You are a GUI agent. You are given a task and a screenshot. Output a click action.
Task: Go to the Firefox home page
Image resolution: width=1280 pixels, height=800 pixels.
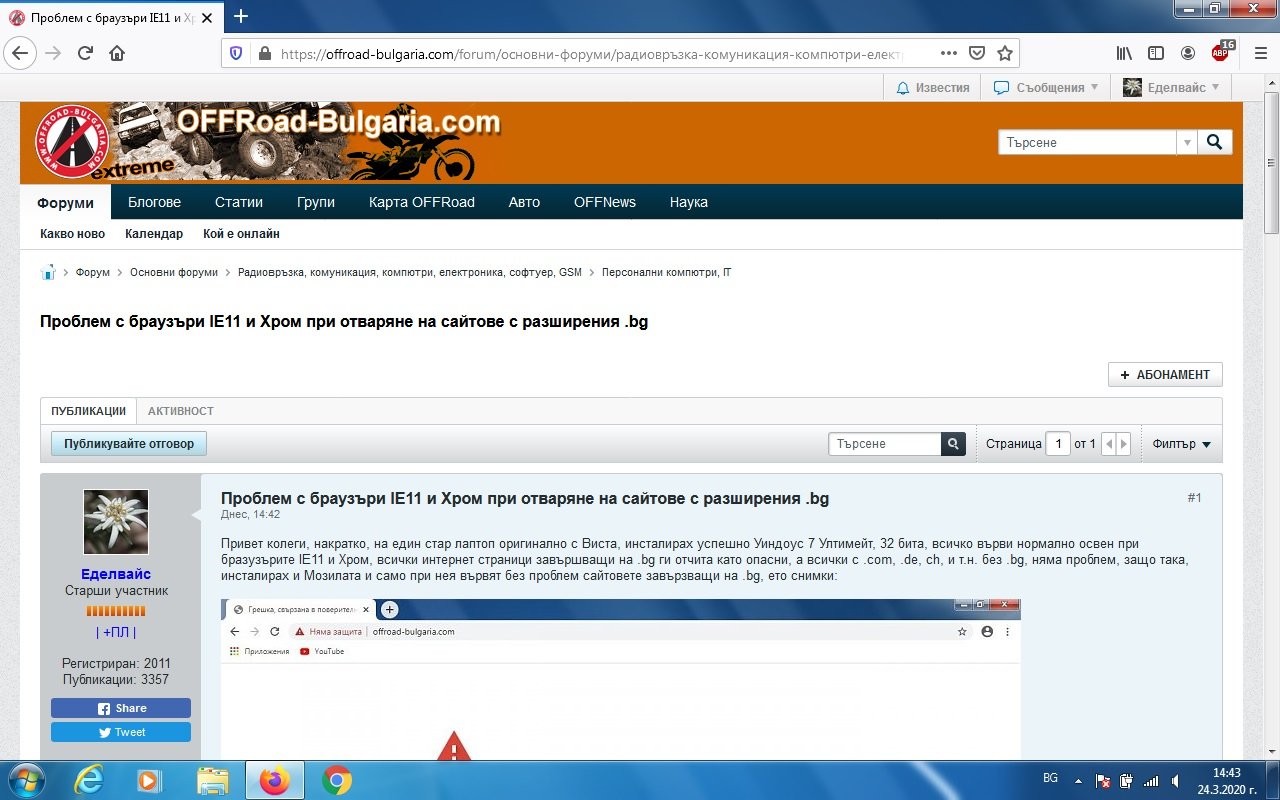(117, 53)
